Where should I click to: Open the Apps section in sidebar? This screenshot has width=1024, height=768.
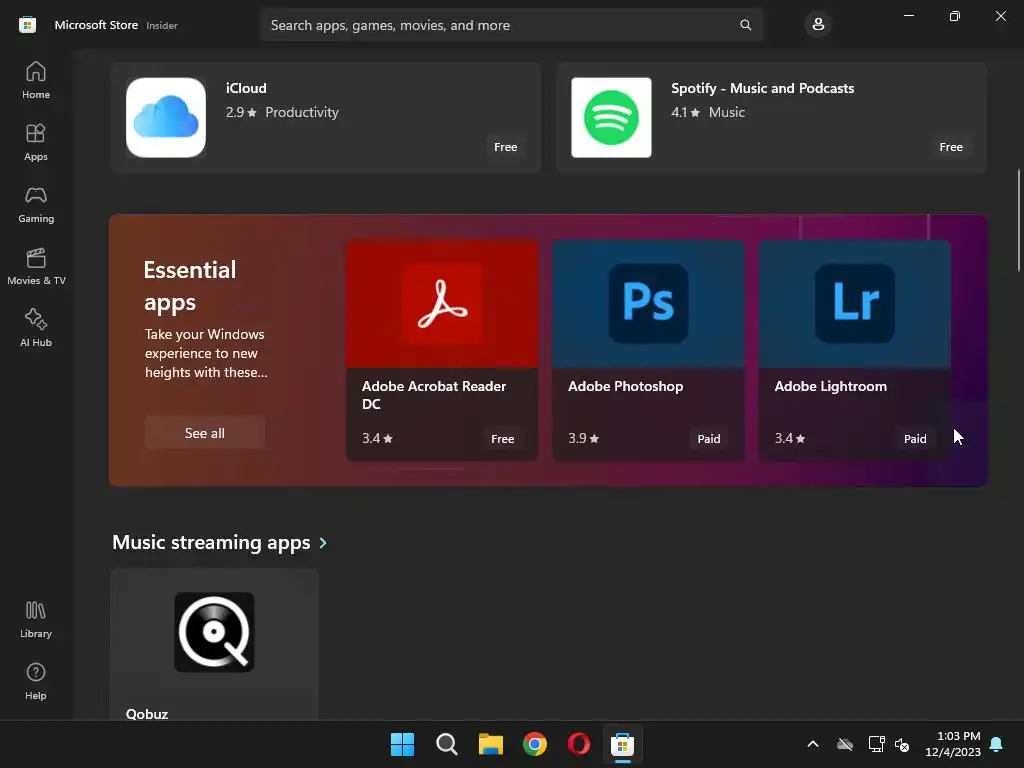point(36,142)
